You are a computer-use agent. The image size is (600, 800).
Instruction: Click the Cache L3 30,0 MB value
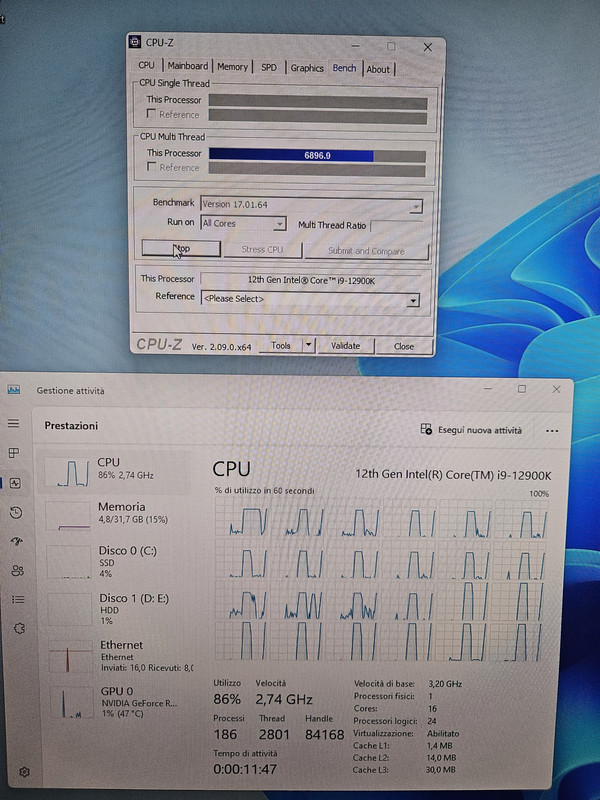coord(440,770)
